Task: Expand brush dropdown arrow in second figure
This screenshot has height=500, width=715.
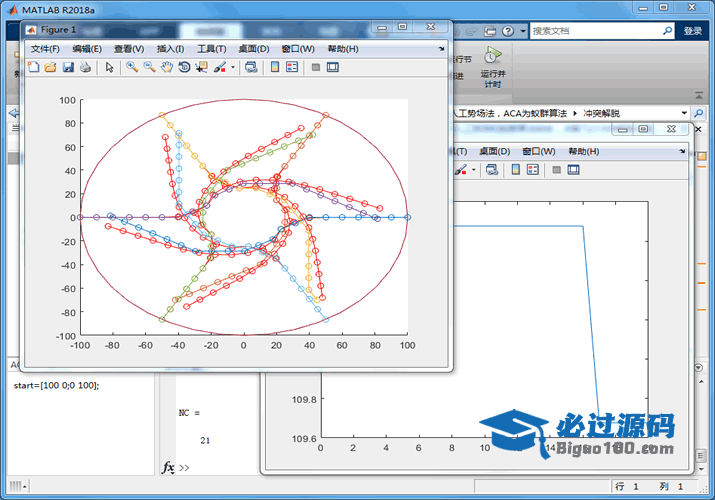Action: click(x=474, y=170)
